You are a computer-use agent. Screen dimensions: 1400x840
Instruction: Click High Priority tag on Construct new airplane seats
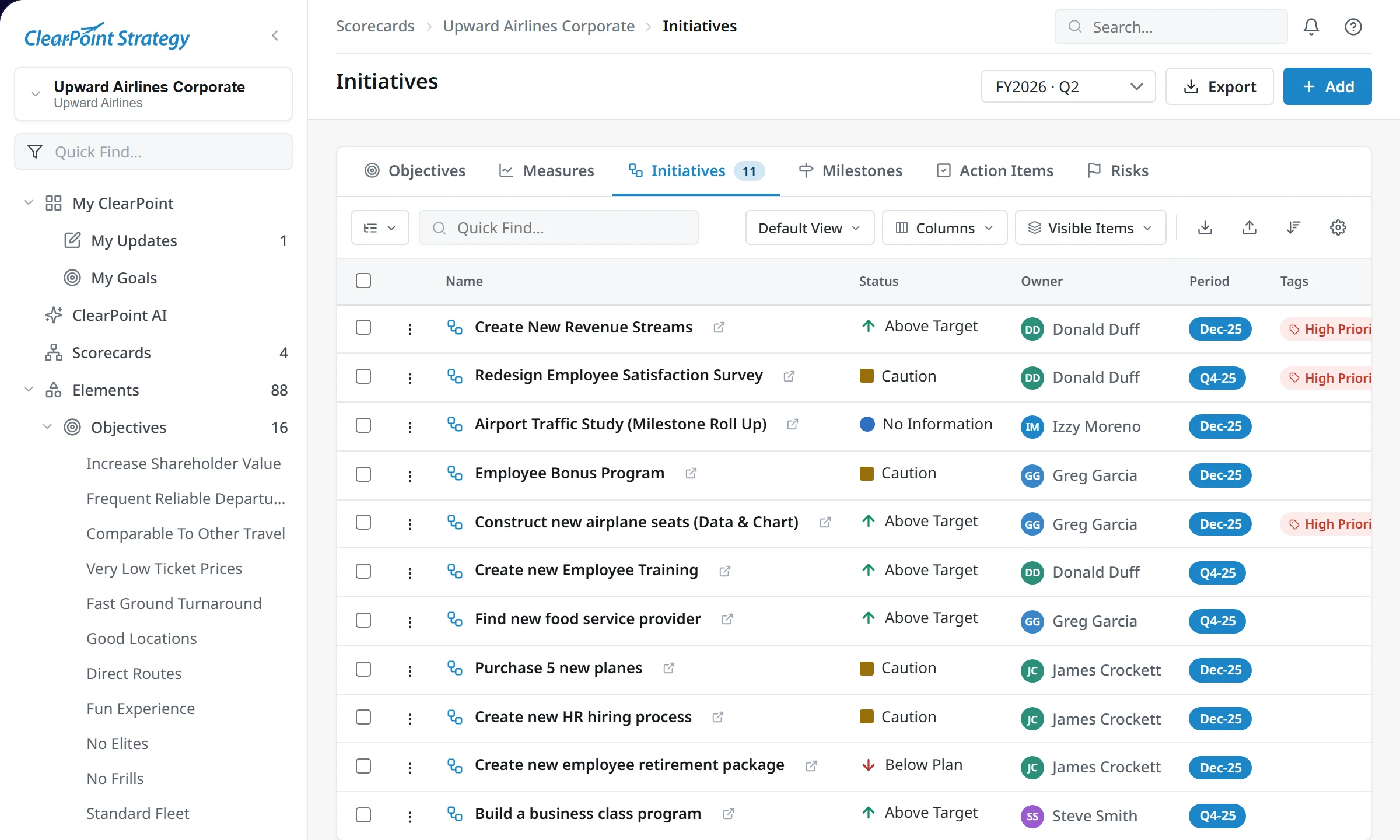click(x=1325, y=524)
